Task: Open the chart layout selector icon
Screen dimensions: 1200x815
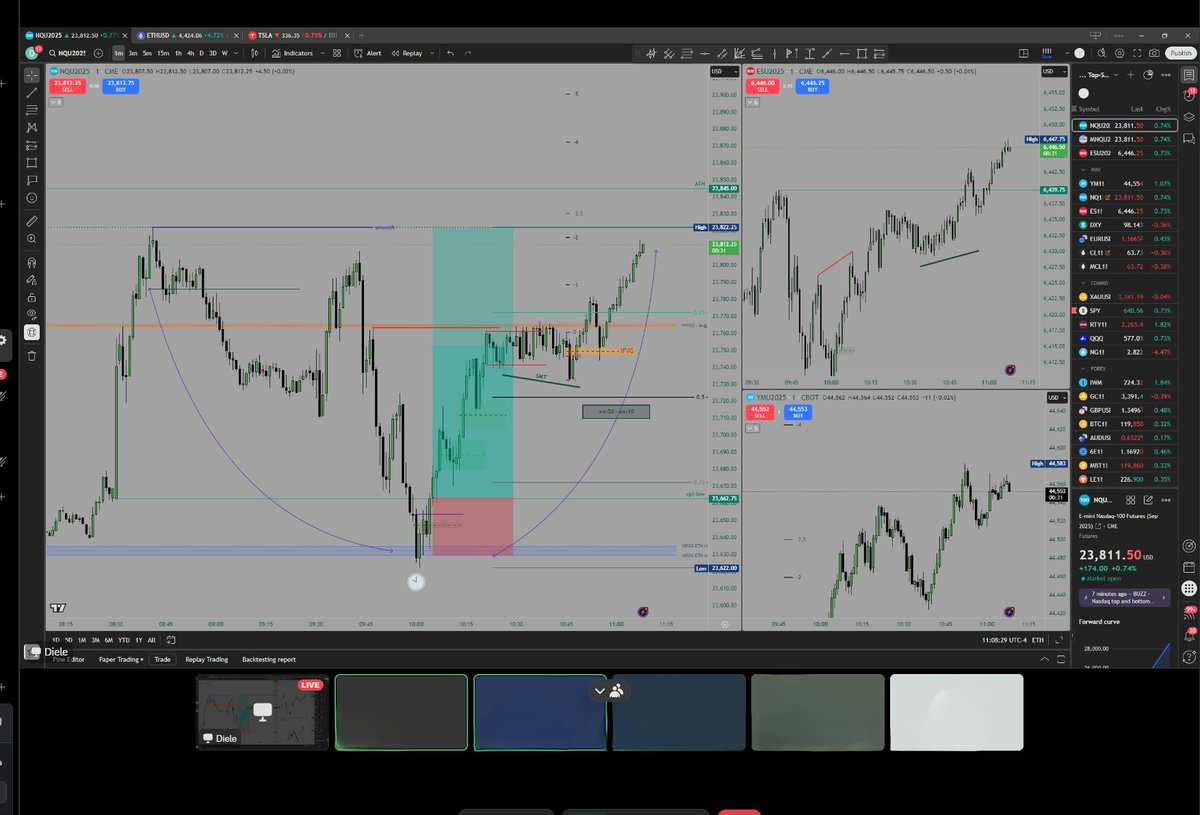Action: [x=1023, y=53]
